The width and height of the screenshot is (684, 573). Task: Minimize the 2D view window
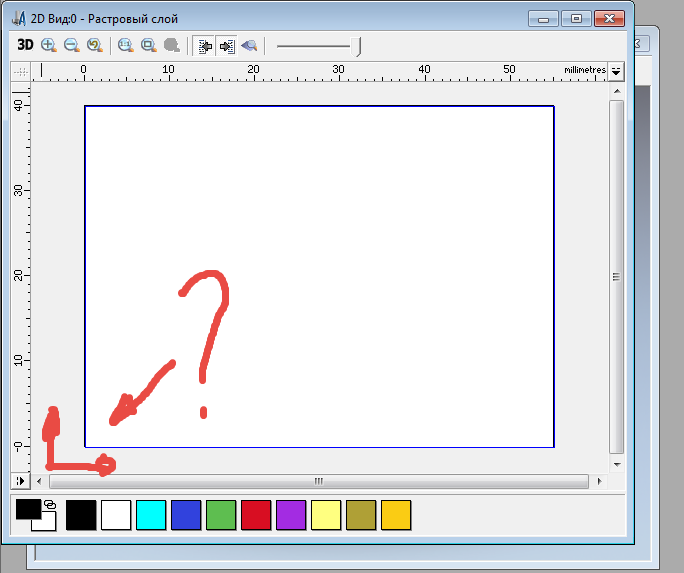tap(543, 19)
